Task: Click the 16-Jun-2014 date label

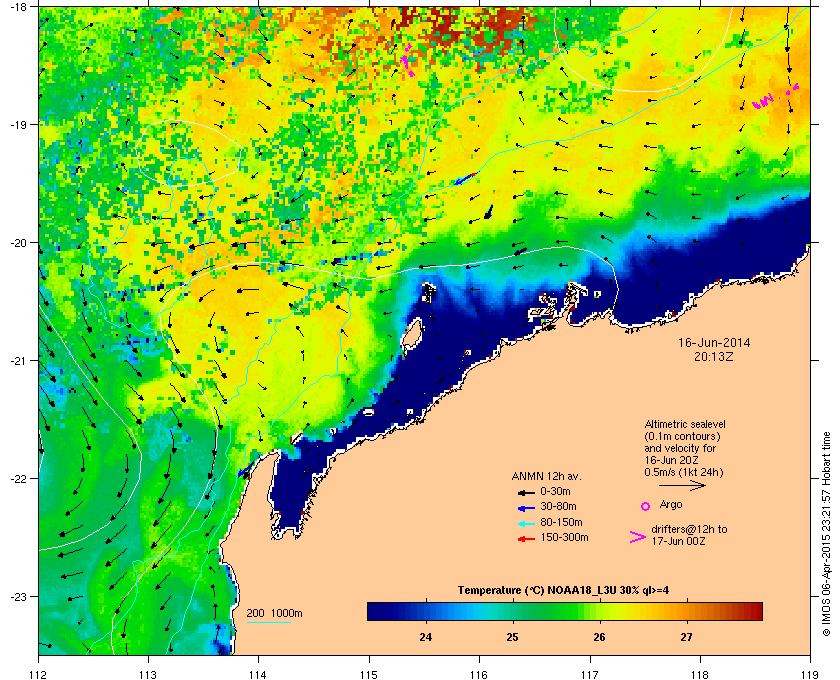Action: pyautogui.click(x=714, y=343)
